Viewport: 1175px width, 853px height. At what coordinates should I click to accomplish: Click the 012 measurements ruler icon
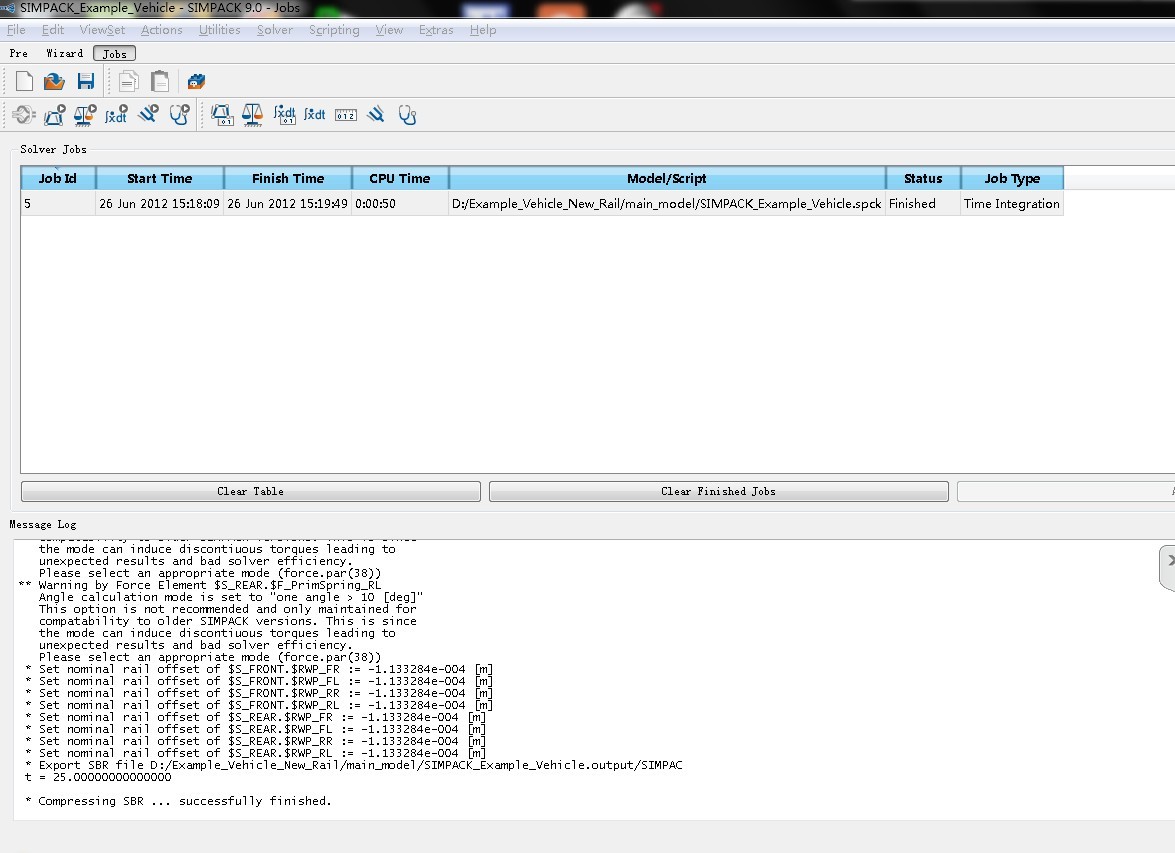pyautogui.click(x=345, y=115)
